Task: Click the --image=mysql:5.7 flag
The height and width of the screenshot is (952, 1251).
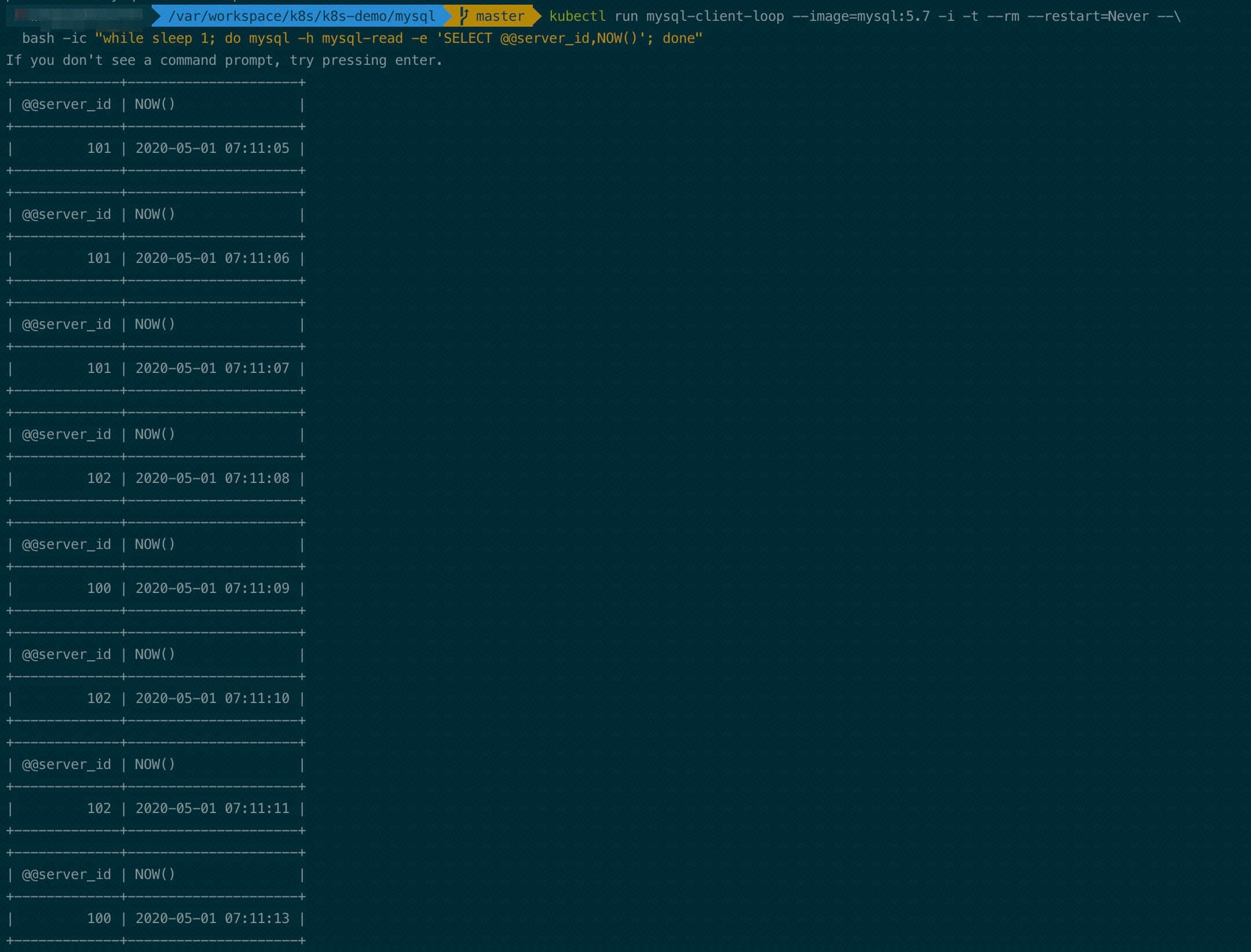Action: (x=861, y=16)
